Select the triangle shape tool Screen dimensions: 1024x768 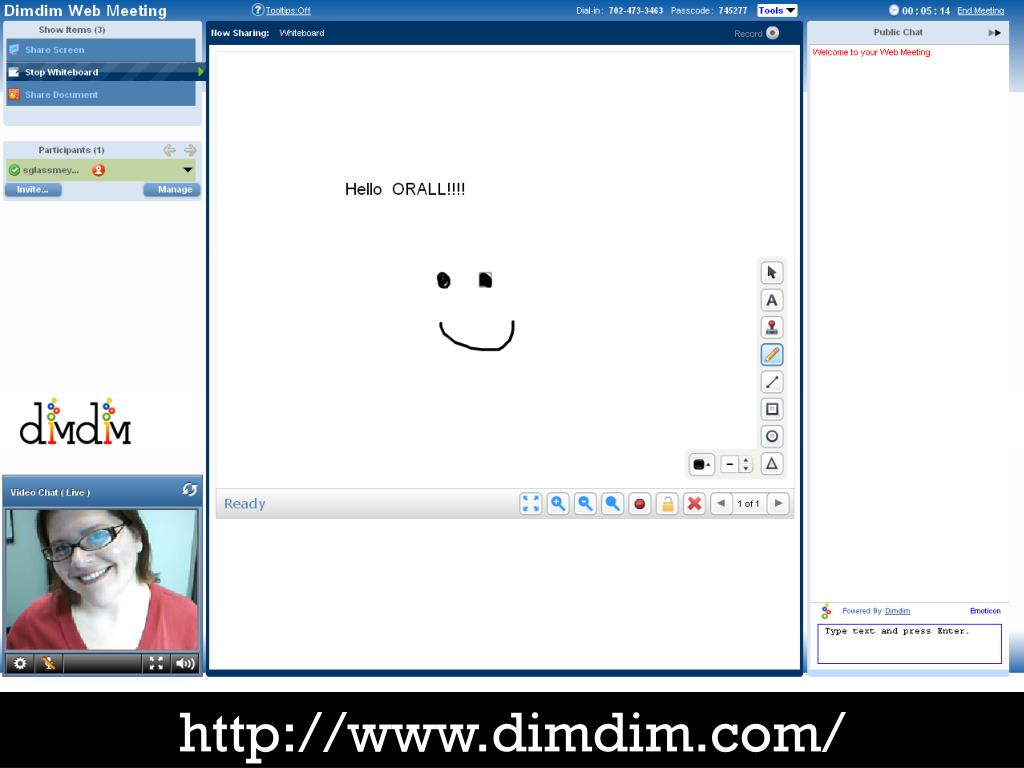coord(771,464)
